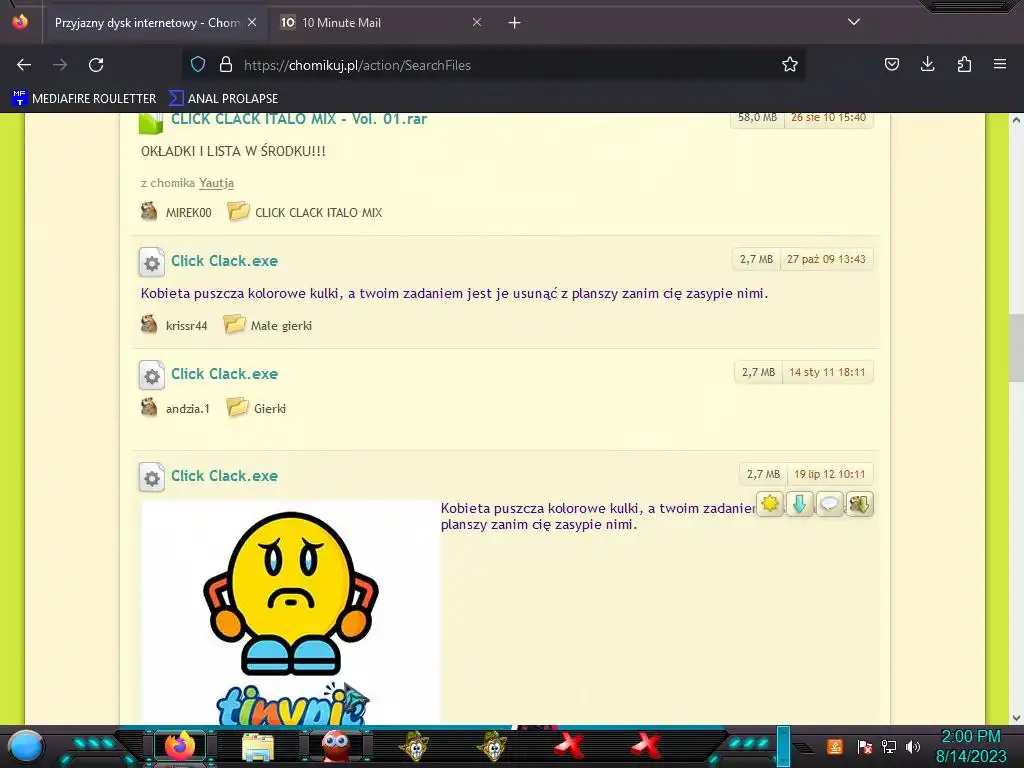Open the Firefox downloads panel
Screen dimensions: 1024x768
click(x=927, y=64)
